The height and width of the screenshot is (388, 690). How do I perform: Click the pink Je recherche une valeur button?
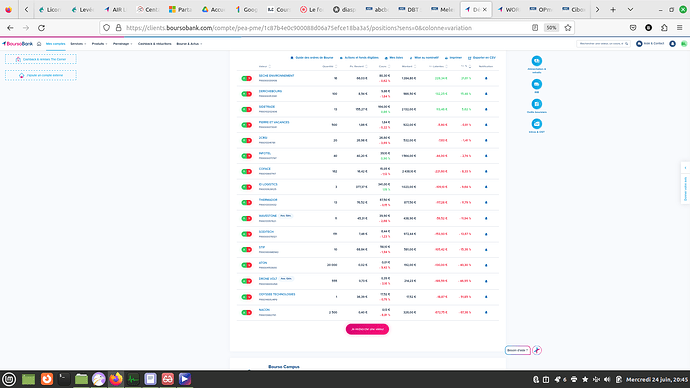(367, 329)
